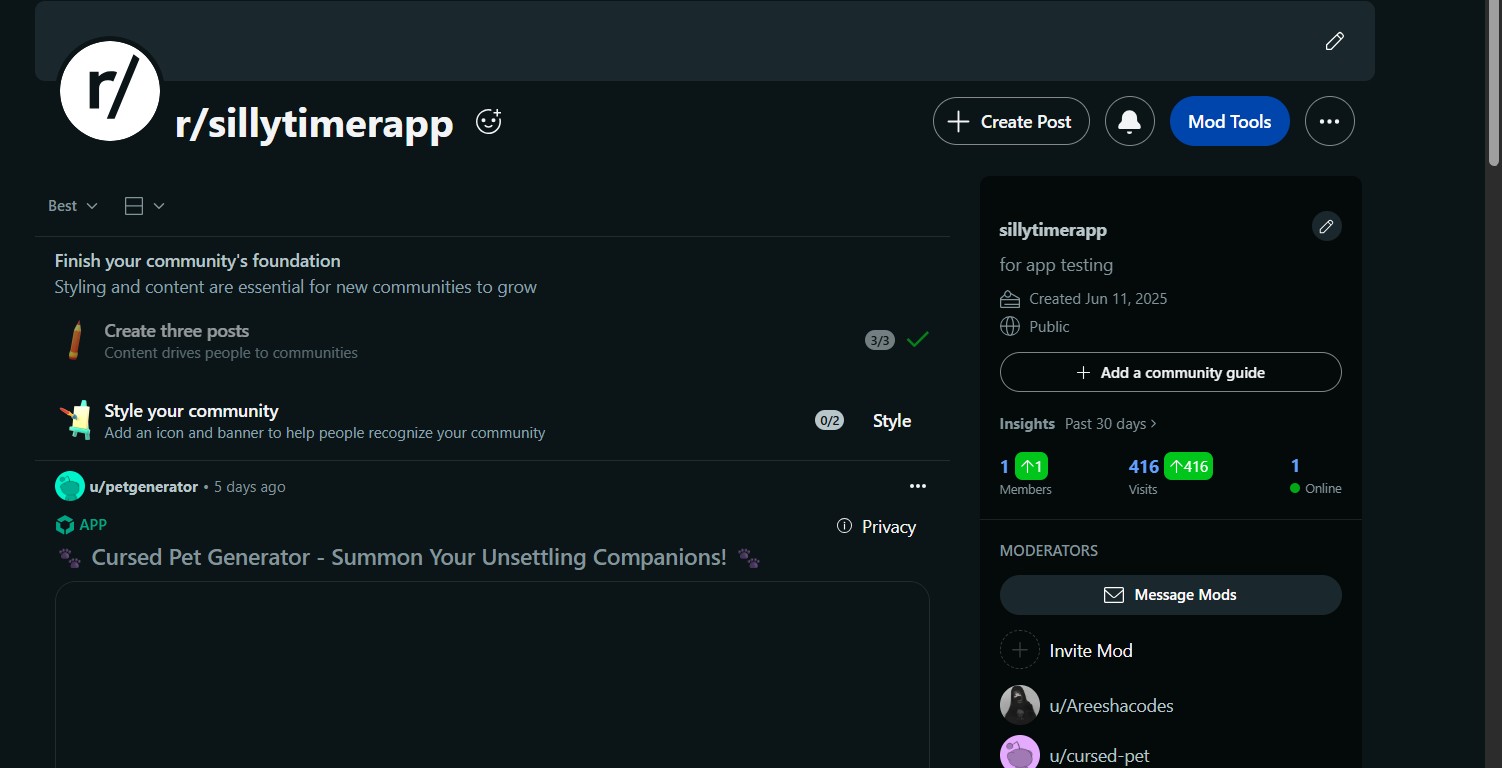Click 'Finish your community's foundation' heading

(197, 261)
